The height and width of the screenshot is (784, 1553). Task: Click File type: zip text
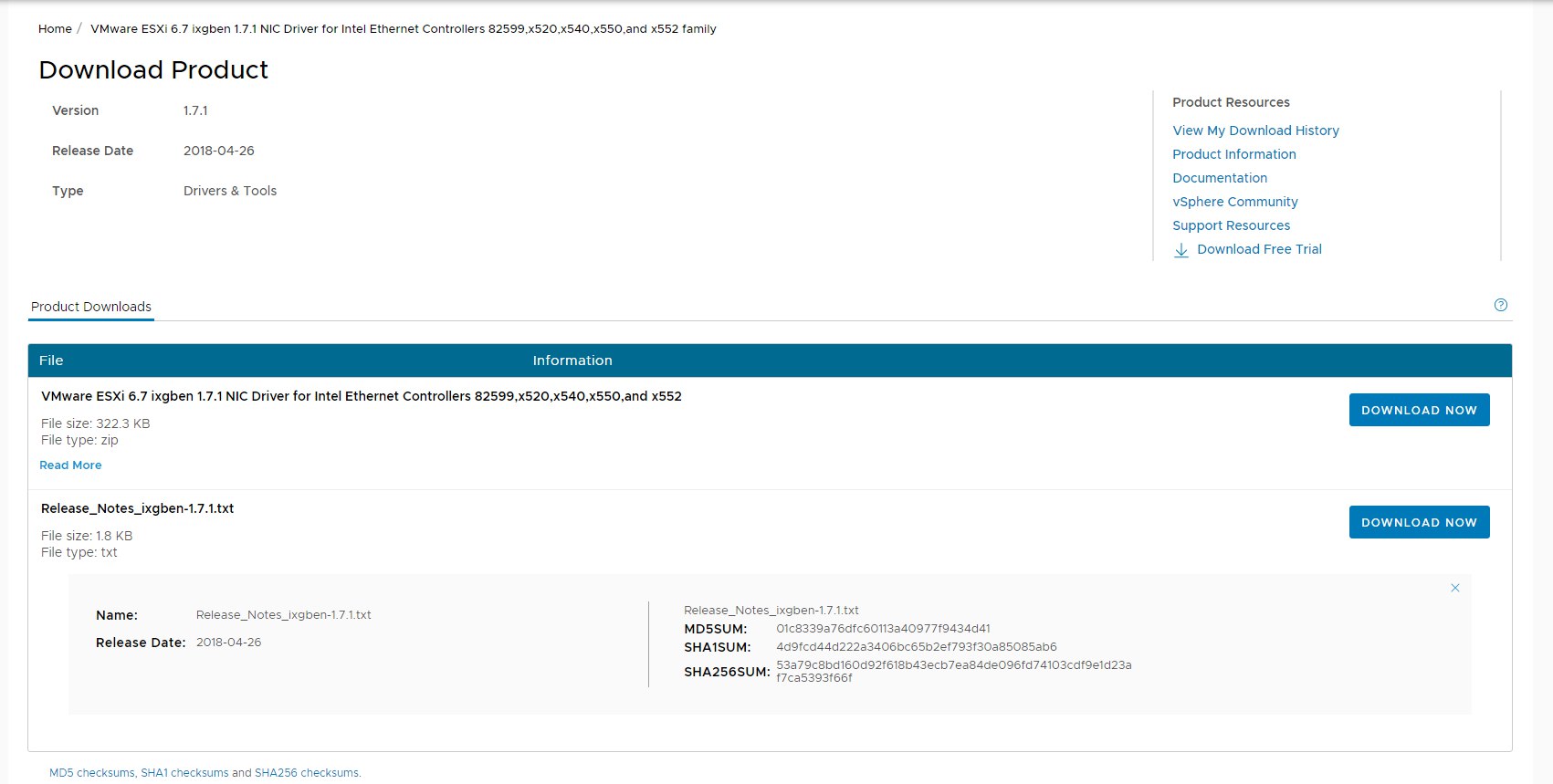click(x=79, y=440)
